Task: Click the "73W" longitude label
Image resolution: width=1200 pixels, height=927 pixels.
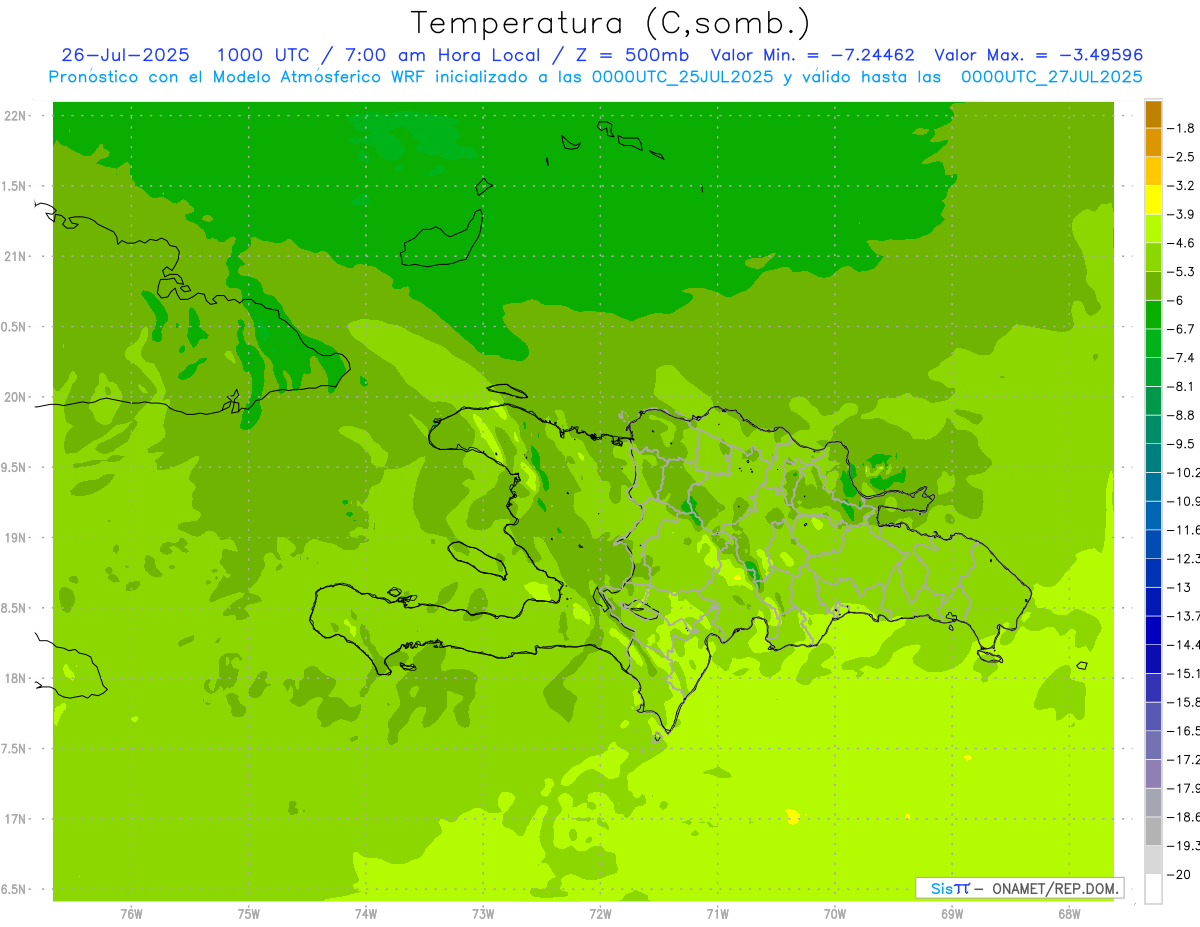Action: click(483, 914)
